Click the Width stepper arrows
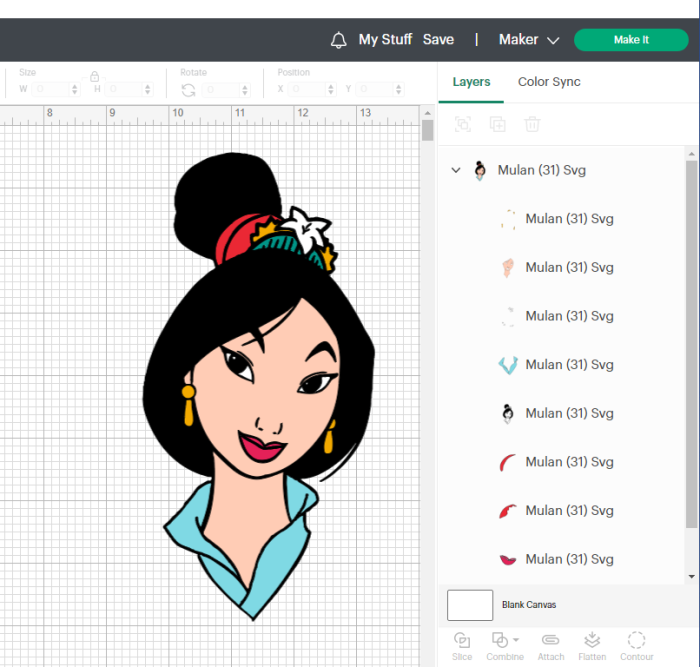The width and height of the screenshot is (700, 667). coord(75,89)
